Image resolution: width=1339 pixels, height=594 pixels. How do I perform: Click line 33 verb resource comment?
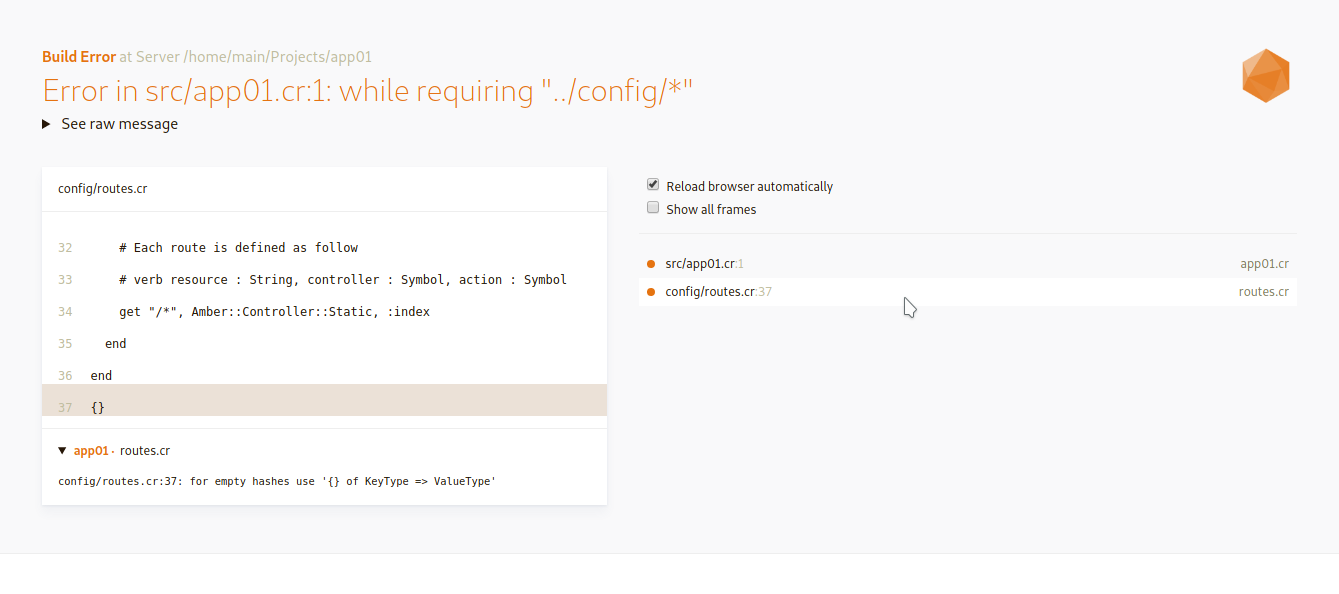pyautogui.click(x=342, y=280)
